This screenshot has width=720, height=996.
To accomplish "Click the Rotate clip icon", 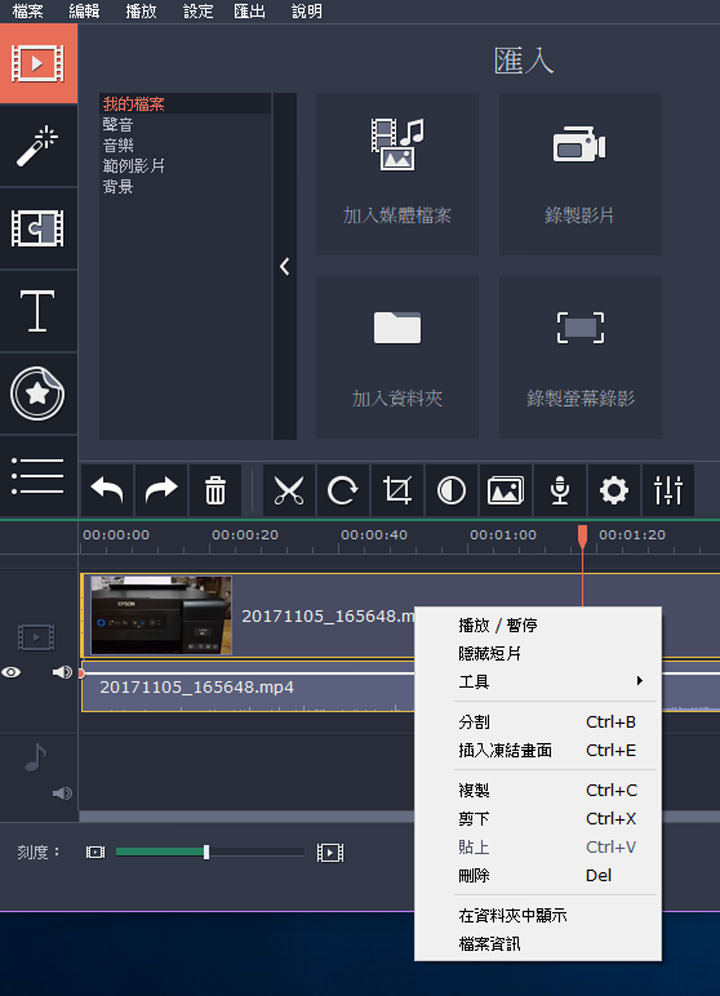I will (343, 490).
